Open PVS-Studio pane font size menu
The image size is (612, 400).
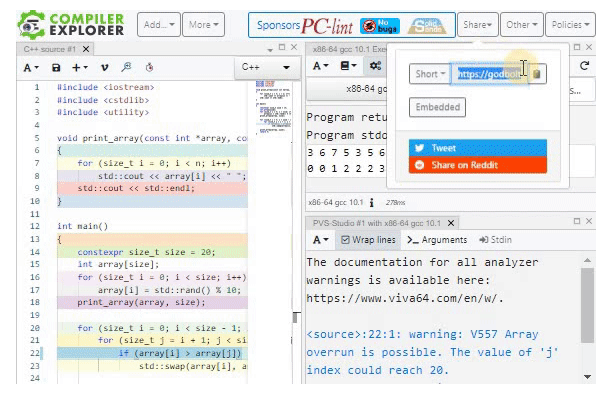pyautogui.click(x=321, y=240)
